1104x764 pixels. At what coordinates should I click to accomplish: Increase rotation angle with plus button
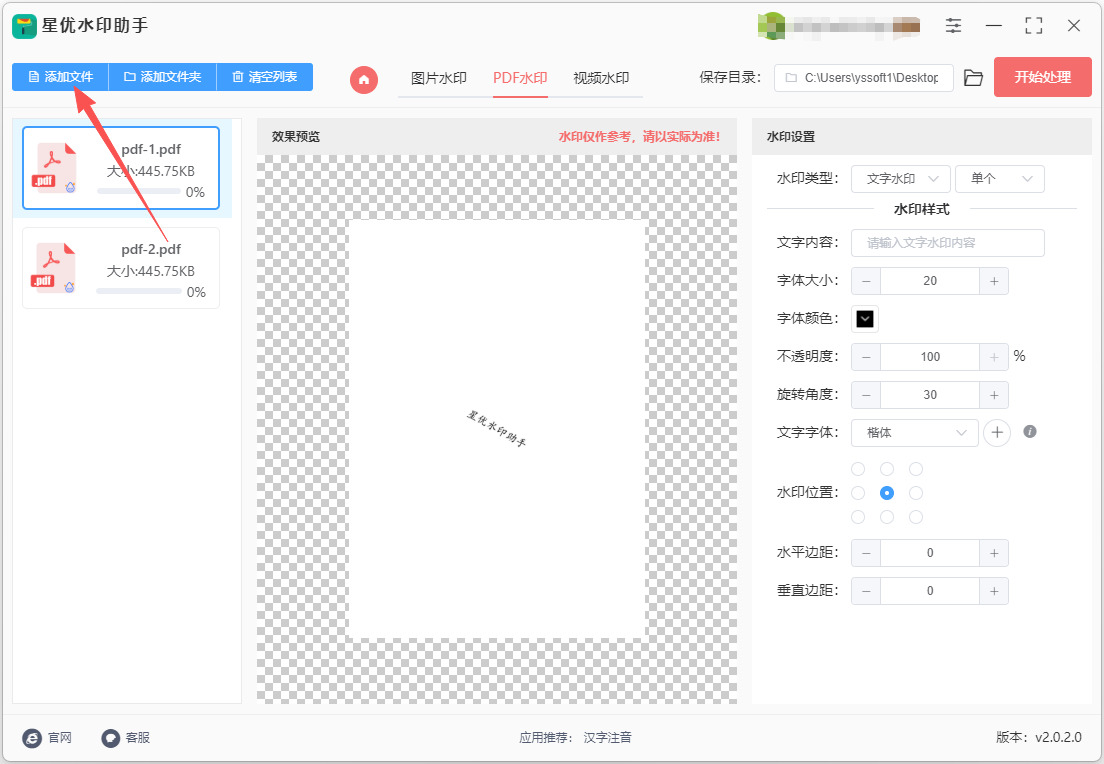coord(994,395)
